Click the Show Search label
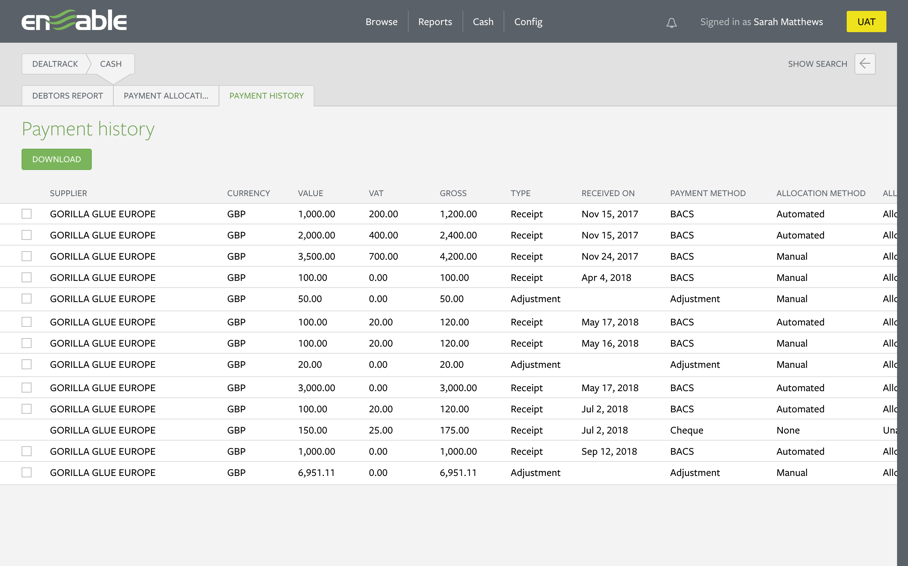908x566 pixels. pos(817,64)
